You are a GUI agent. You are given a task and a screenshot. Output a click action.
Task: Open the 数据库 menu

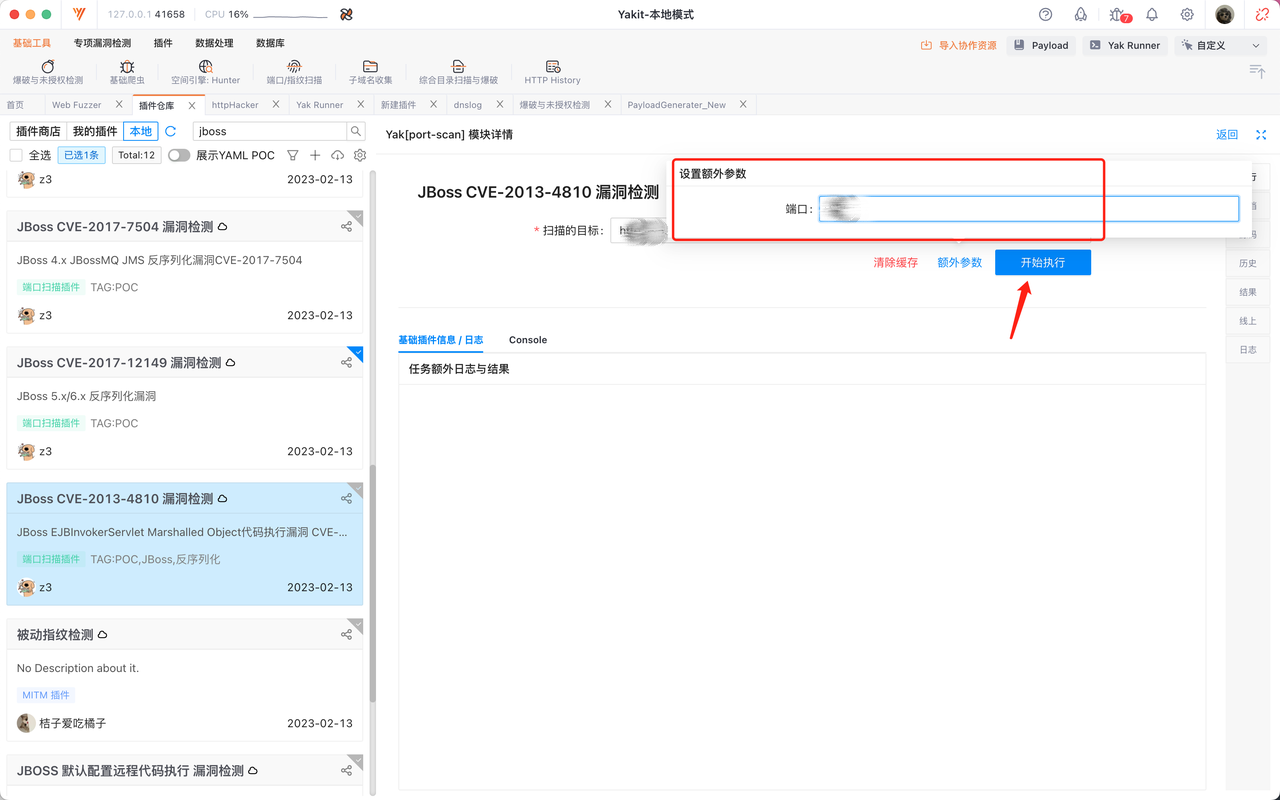click(x=270, y=44)
